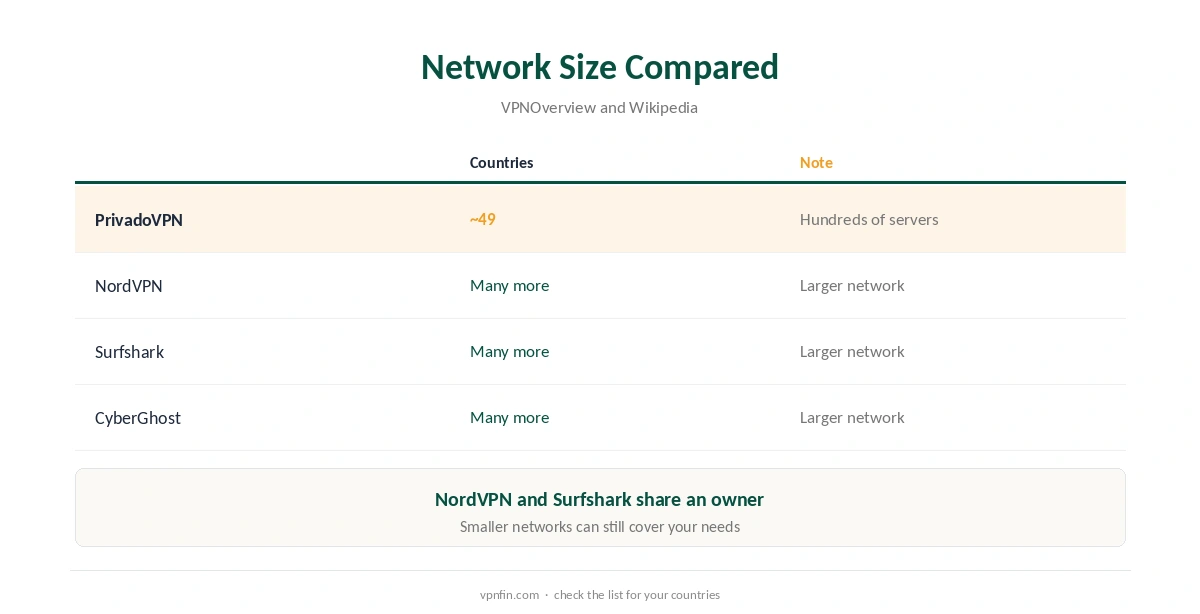This screenshot has width=1200, height=614.
Task: Select the NordVPN row name
Action: (x=129, y=286)
